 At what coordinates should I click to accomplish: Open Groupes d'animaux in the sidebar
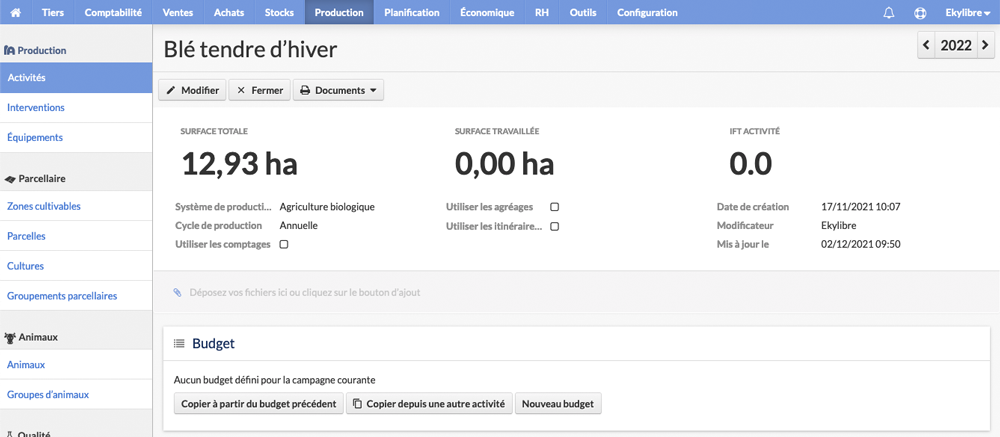click(x=76, y=395)
